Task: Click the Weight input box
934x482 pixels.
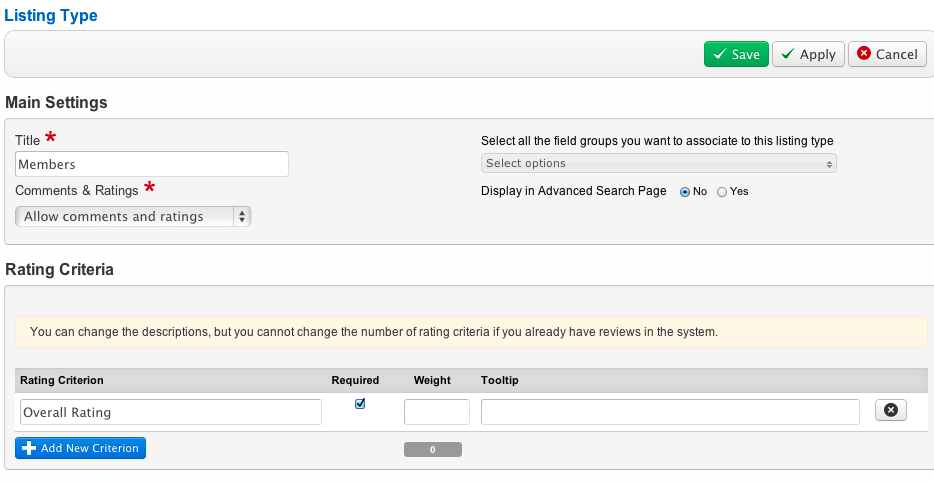Action: tap(436, 412)
